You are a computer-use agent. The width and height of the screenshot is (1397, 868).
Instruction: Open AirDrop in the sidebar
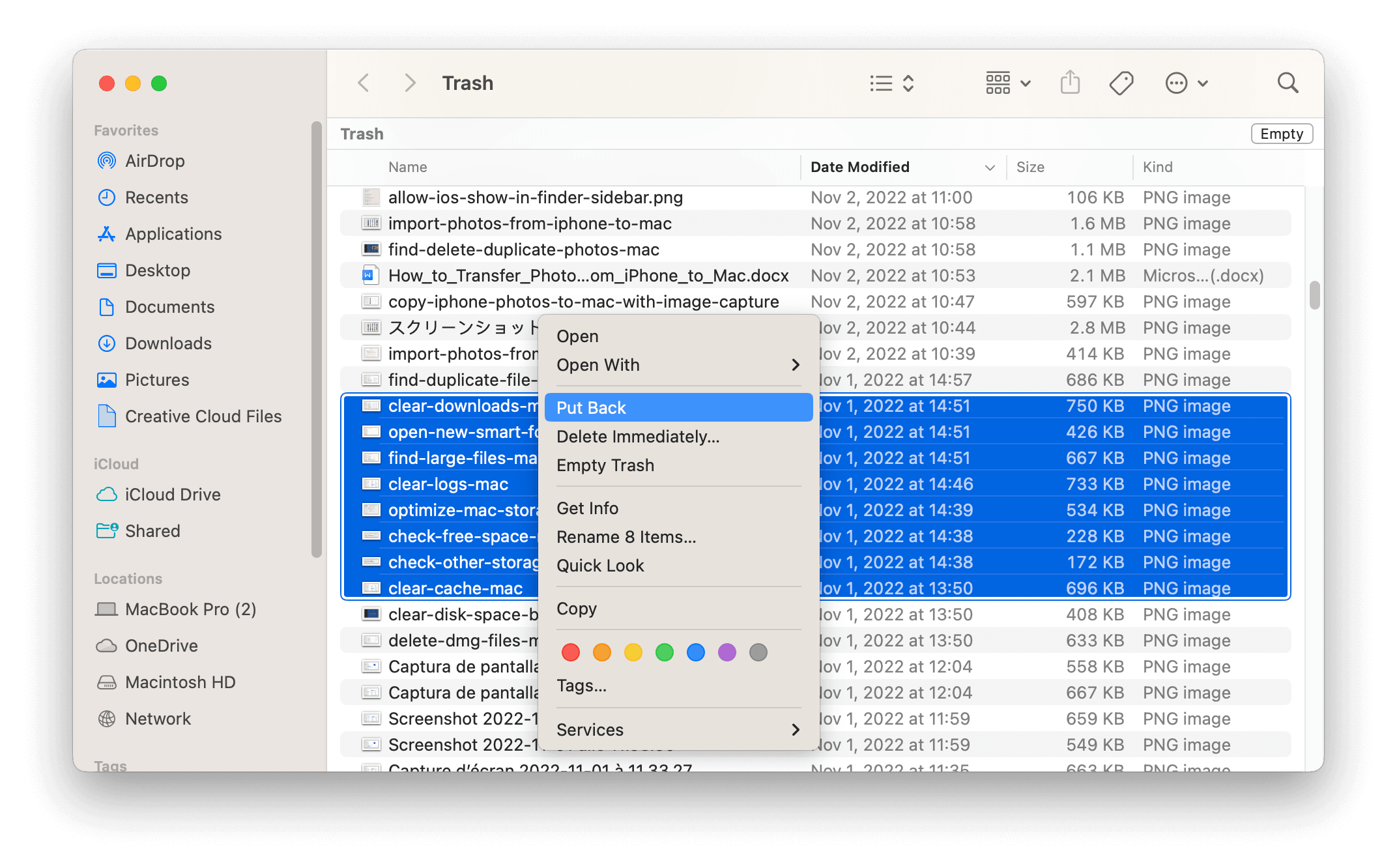click(x=154, y=161)
